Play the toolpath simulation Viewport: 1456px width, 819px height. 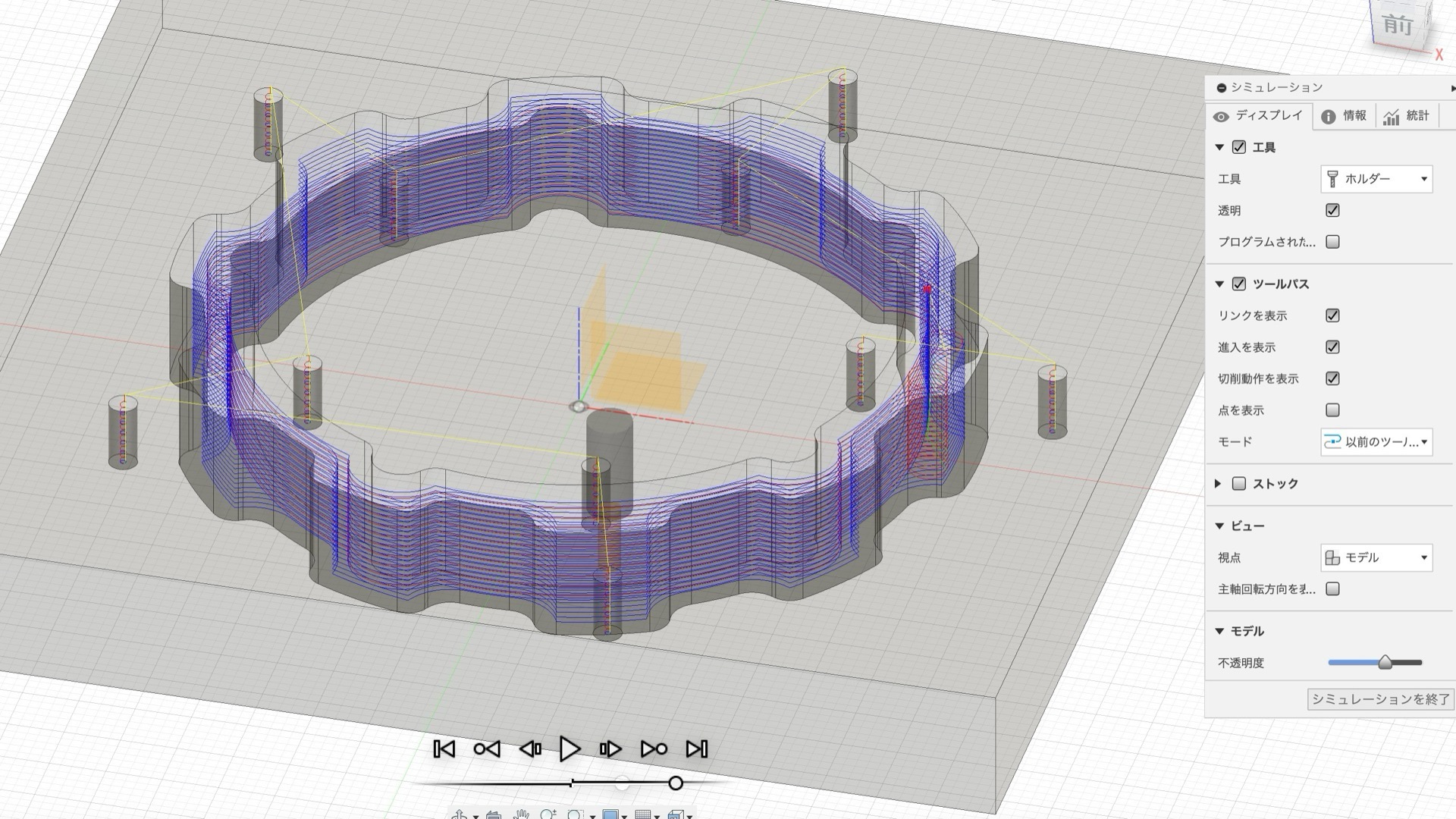tap(570, 749)
